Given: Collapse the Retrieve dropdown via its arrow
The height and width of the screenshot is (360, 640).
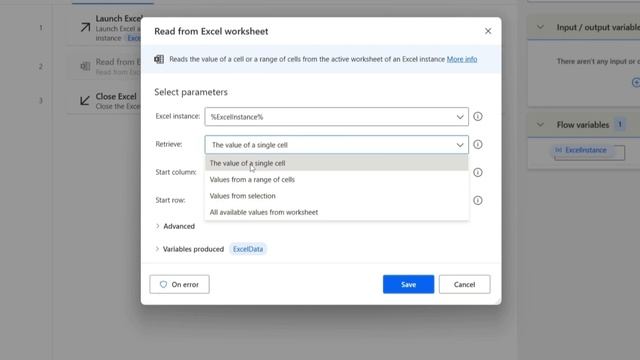Looking at the screenshot, I should pyautogui.click(x=460, y=145).
